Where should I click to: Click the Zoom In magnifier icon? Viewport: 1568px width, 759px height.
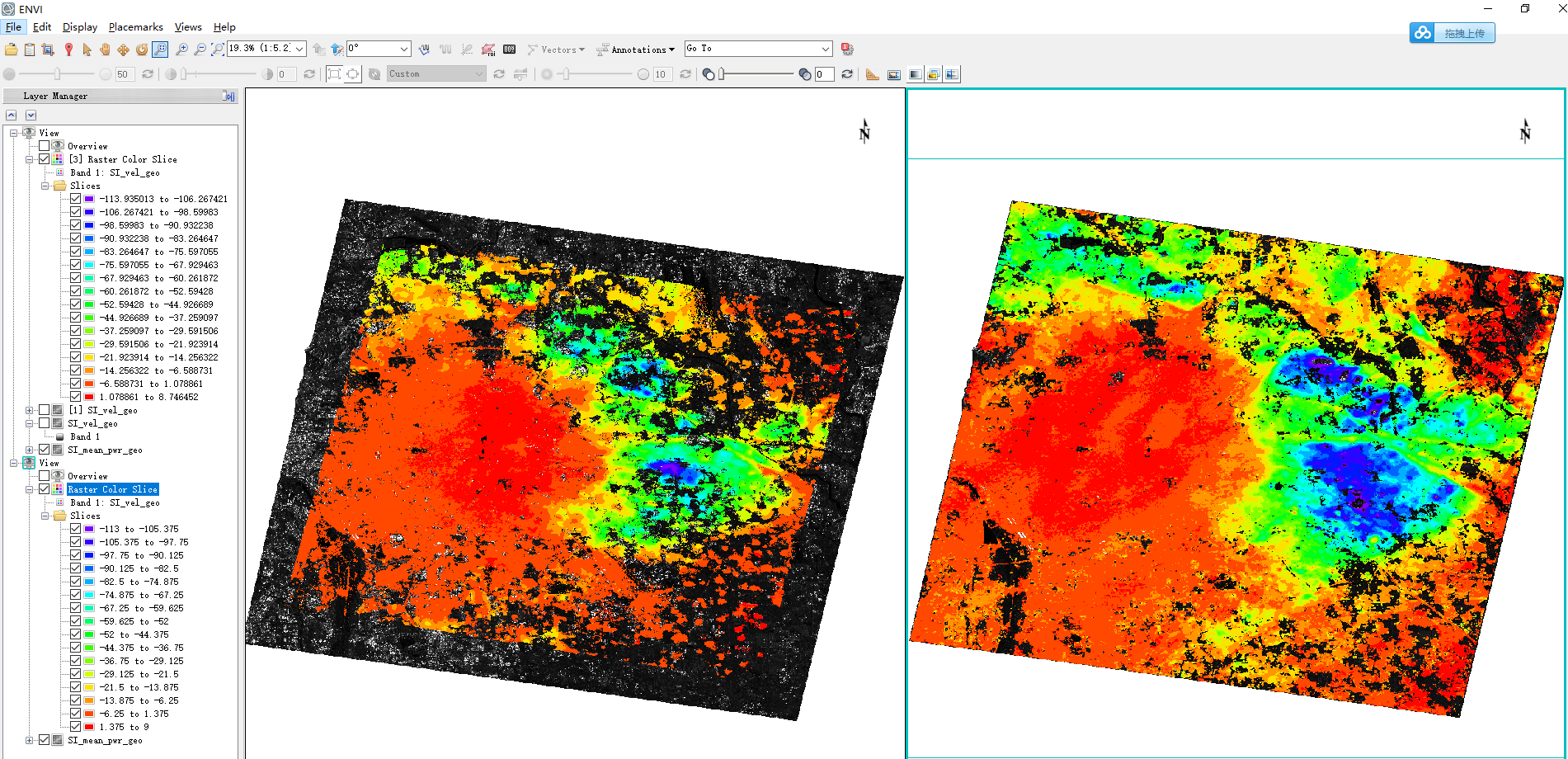pos(181,49)
